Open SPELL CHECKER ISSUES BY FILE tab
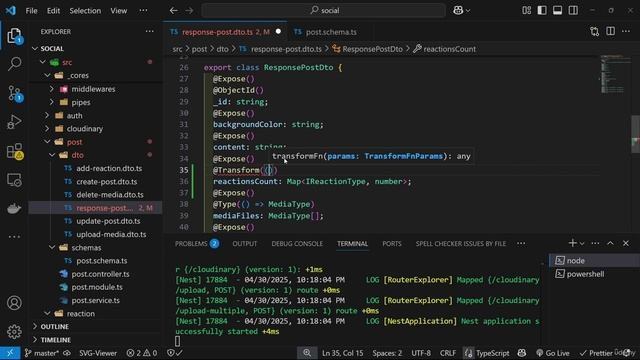This screenshot has width=640, height=360. coord(461,244)
